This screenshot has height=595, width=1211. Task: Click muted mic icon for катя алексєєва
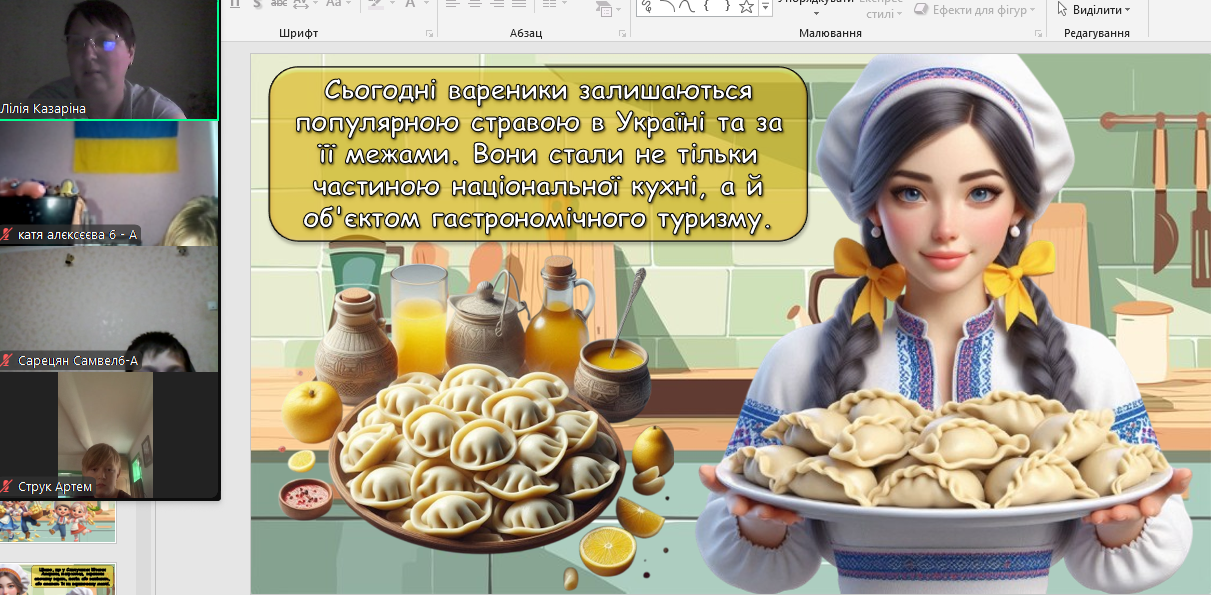(8, 235)
